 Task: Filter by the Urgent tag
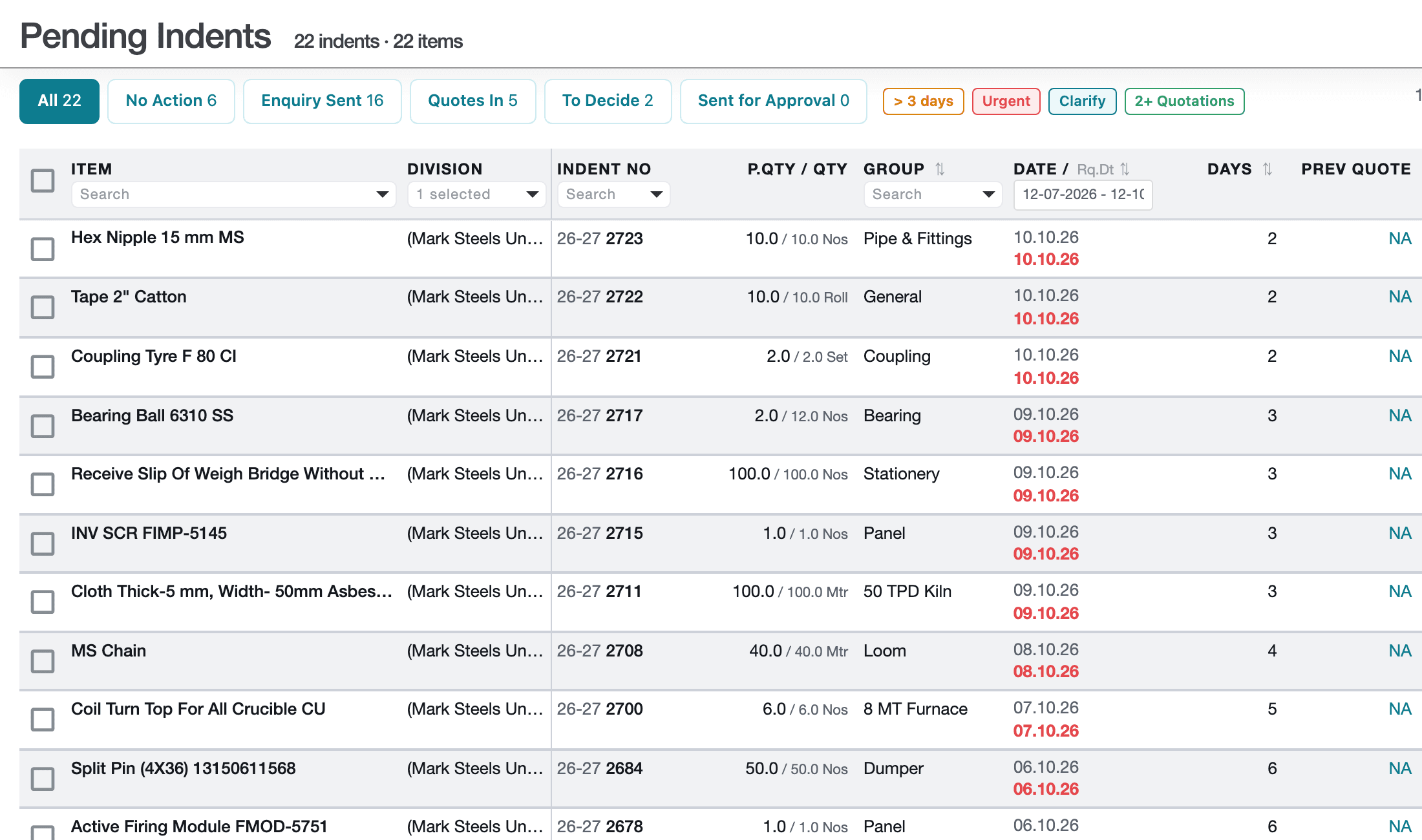[1006, 101]
